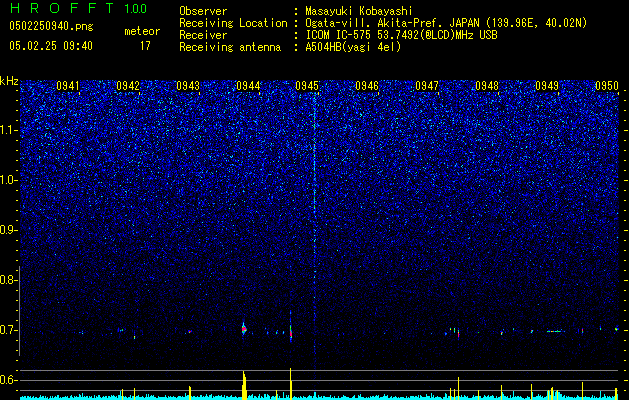Click time marker 0948
Viewport: 629px width, 400px height.
click(487, 85)
